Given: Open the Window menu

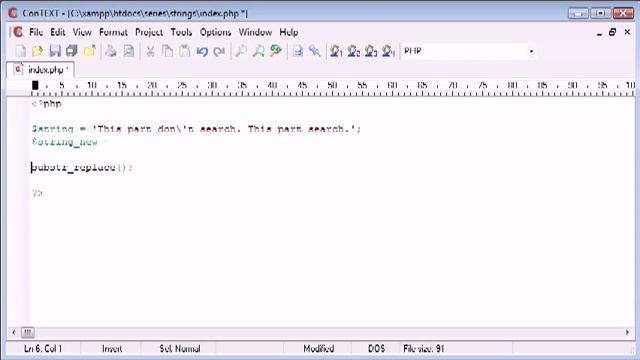Looking at the screenshot, I should pyautogui.click(x=255, y=32).
